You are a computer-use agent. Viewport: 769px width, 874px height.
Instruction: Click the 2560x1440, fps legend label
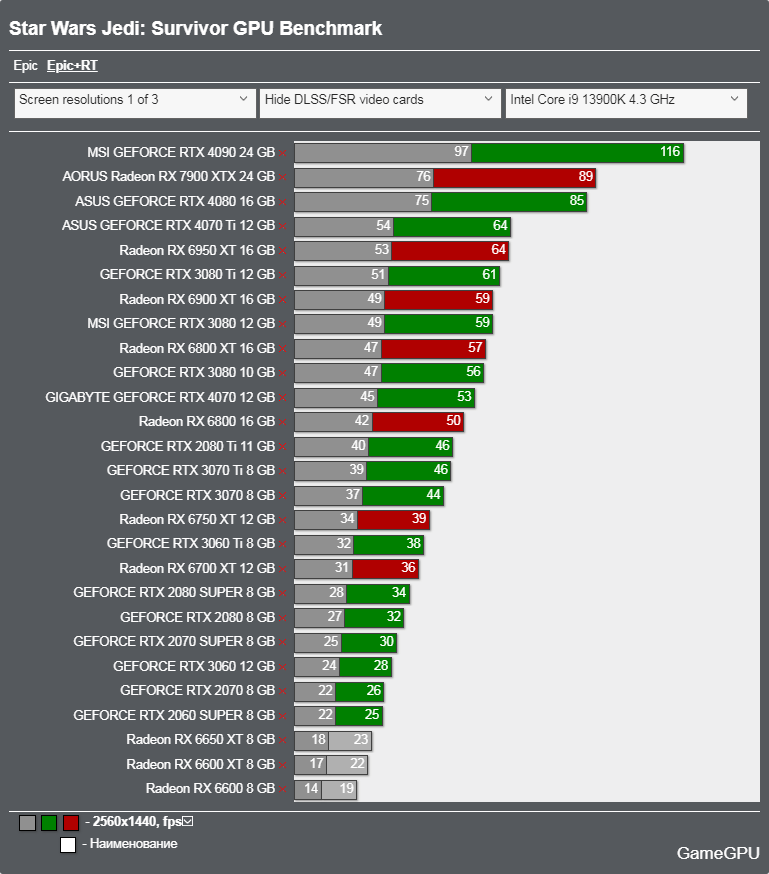[137, 822]
